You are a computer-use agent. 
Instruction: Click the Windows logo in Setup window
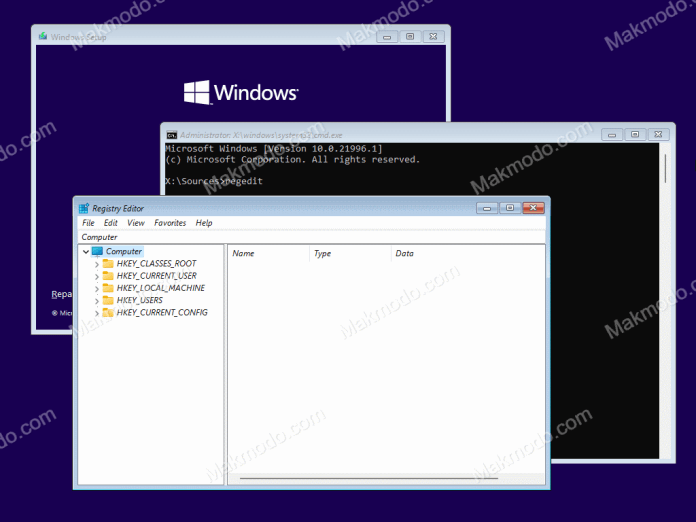pos(241,92)
